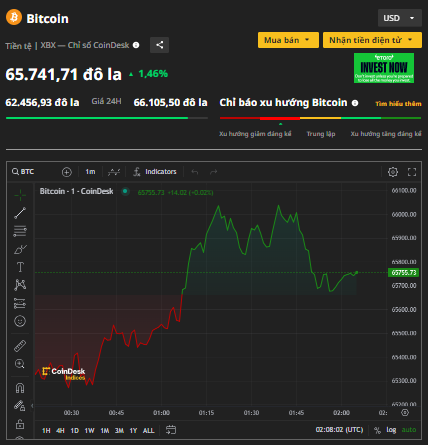Toggle percentage scale button
The image size is (428, 445).
377,430
